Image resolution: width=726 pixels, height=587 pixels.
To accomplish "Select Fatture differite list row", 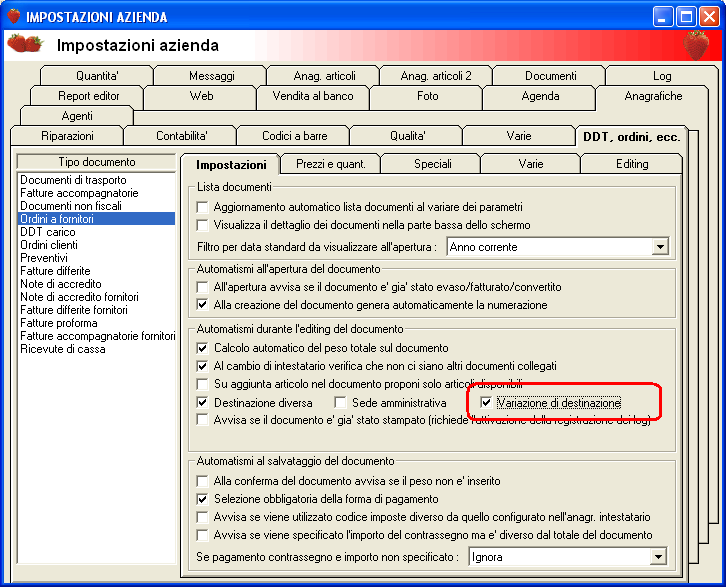I will [x=97, y=271].
